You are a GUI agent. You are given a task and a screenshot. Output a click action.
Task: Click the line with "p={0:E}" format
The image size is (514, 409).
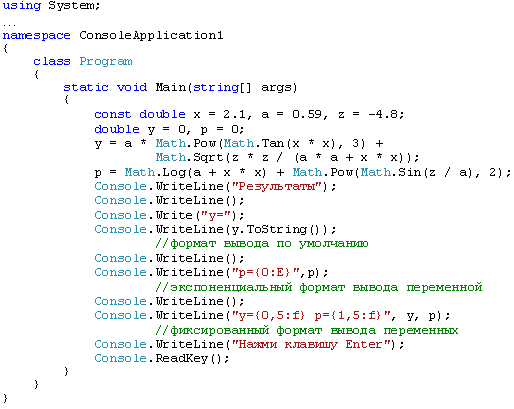tap(211, 273)
